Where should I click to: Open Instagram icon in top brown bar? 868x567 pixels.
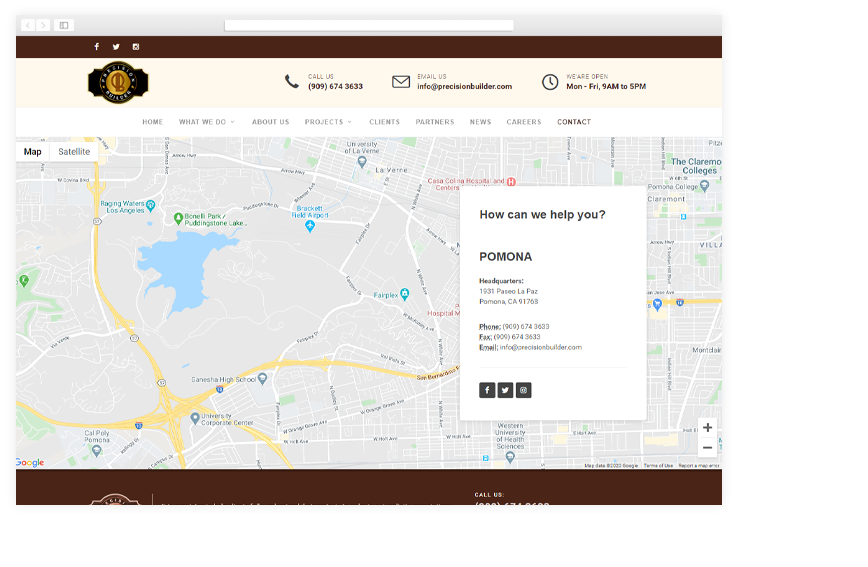pos(136,47)
